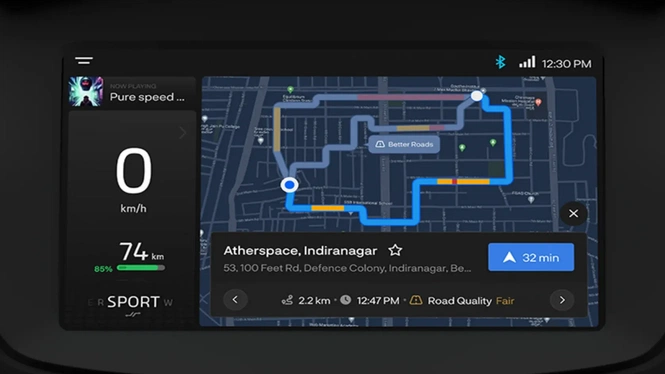Image resolution: width=665 pixels, height=374 pixels.
Task: Tap the clock icon beside 12:47 PM
Action: (346, 300)
